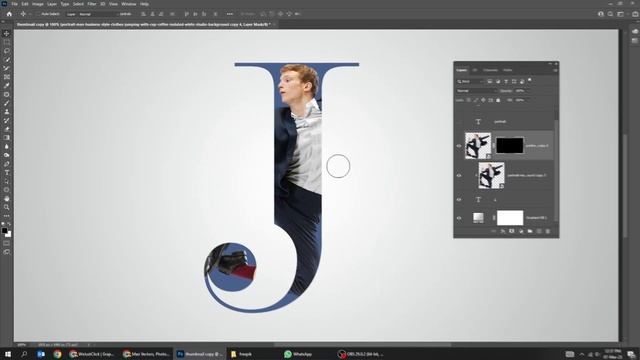
Task: Open the workspace switcher at top right
Action: coord(620,14)
